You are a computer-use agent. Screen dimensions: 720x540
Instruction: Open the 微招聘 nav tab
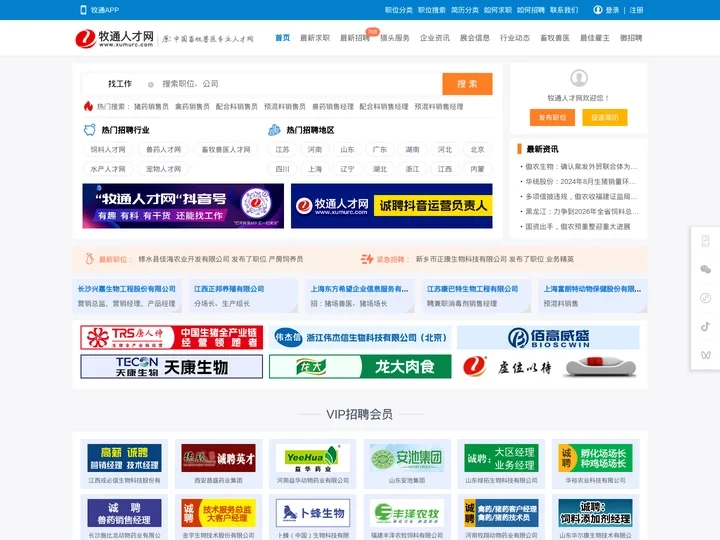pos(631,38)
